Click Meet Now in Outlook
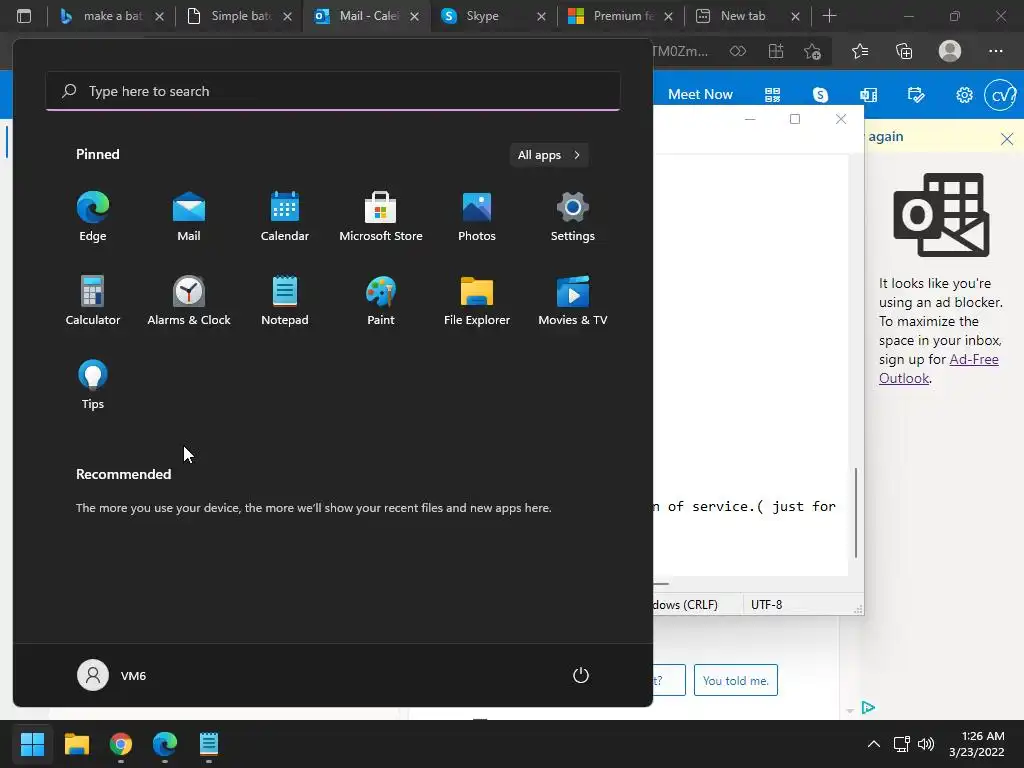The image size is (1024, 768). tap(700, 95)
